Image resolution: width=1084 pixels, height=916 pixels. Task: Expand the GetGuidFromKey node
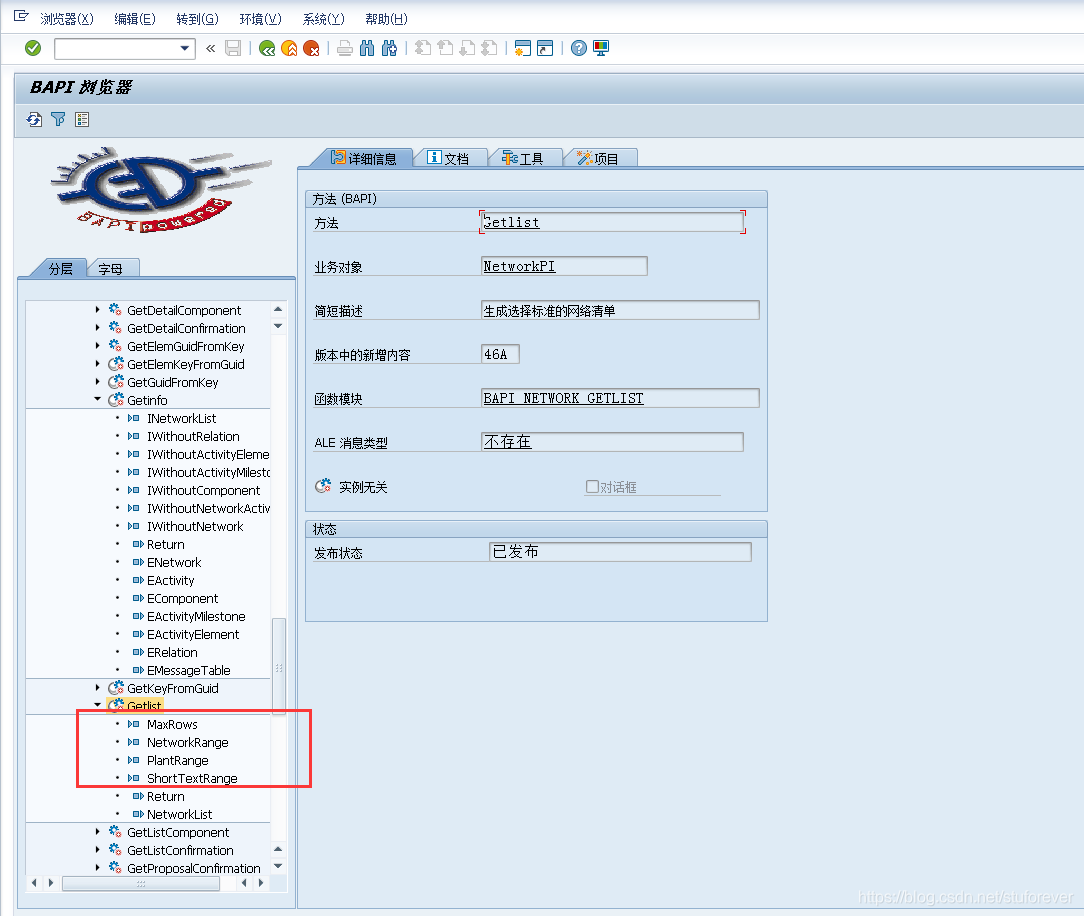coord(97,382)
